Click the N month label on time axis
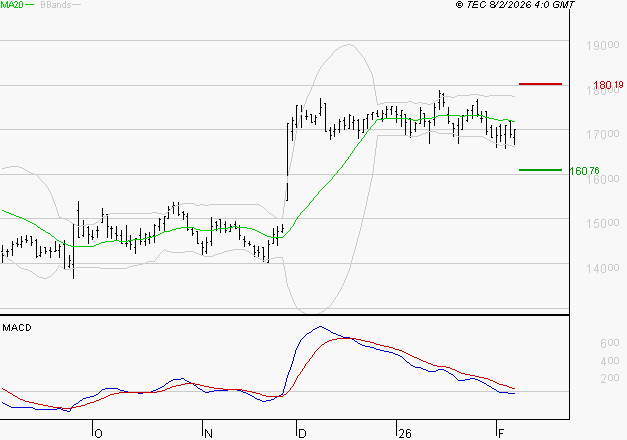The image size is (627, 440). (x=208, y=433)
